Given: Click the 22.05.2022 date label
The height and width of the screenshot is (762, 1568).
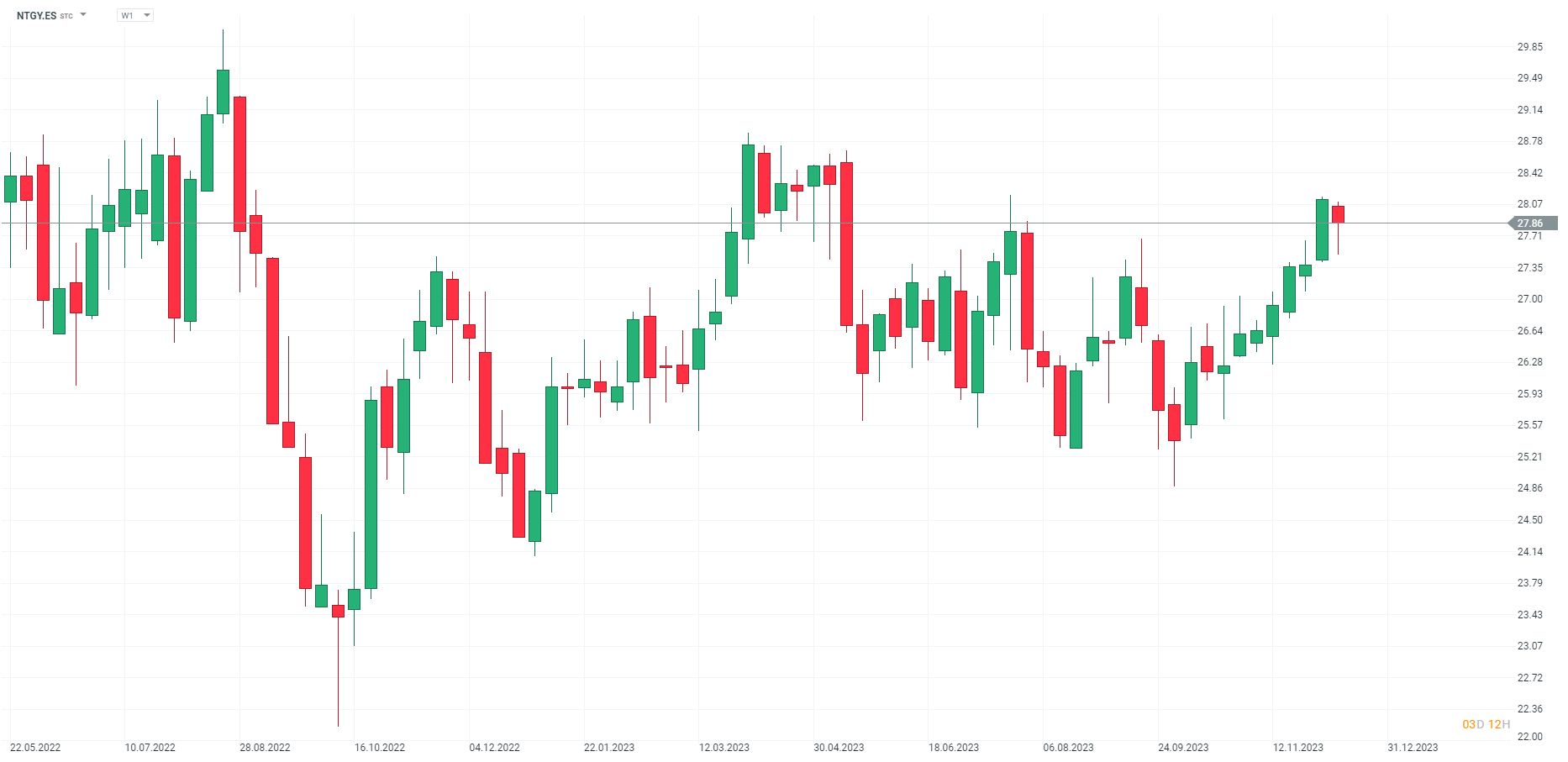Looking at the screenshot, I should click(x=35, y=747).
